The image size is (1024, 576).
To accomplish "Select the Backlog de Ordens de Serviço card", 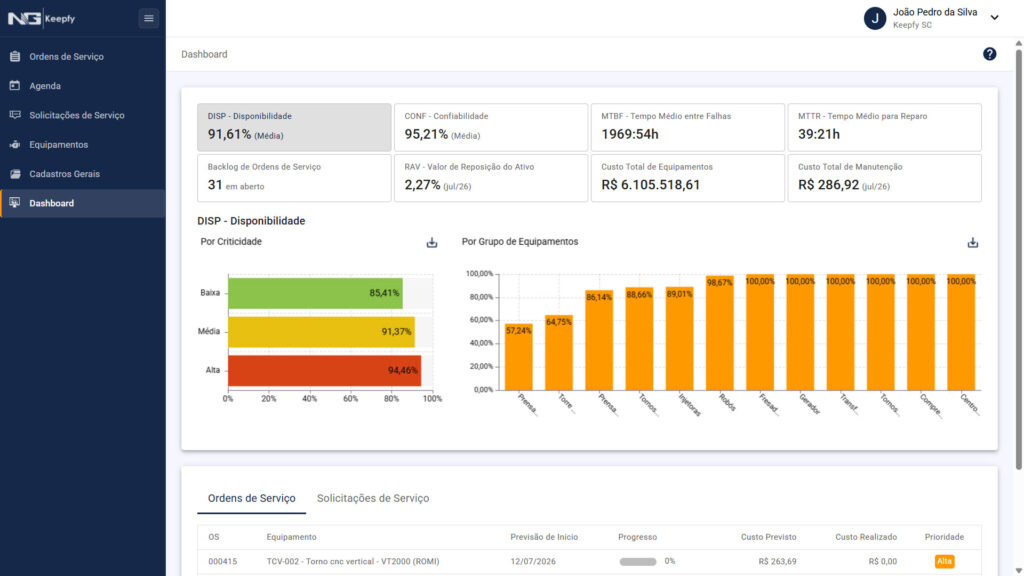I will [294, 178].
